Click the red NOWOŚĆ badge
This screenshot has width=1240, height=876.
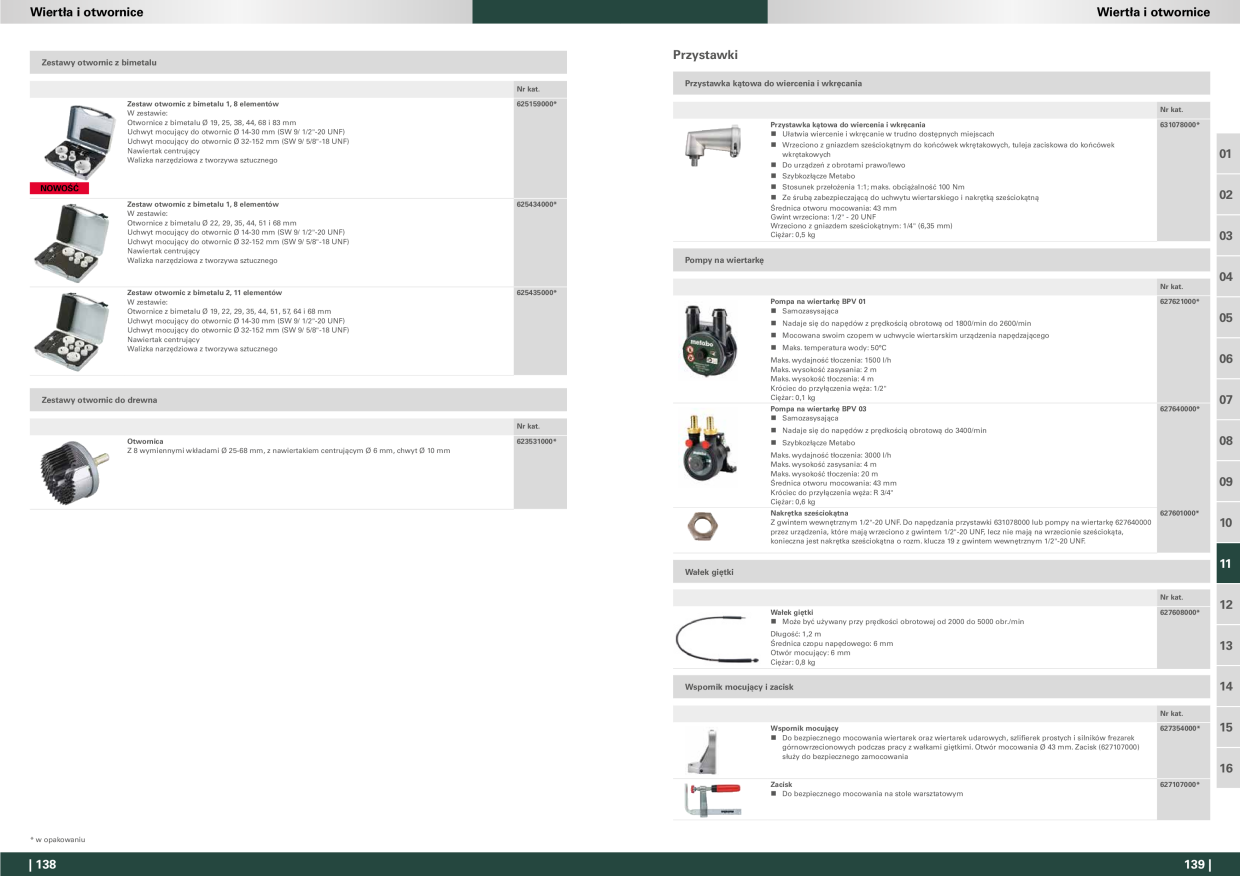tap(60, 188)
